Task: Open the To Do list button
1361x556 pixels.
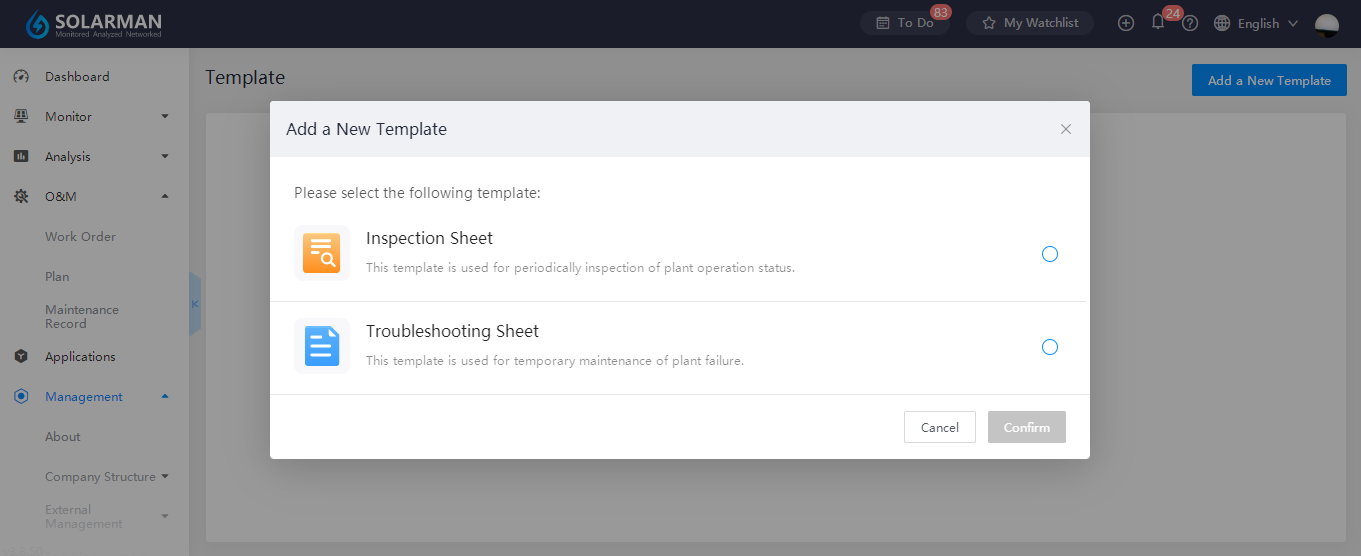Action: [905, 23]
